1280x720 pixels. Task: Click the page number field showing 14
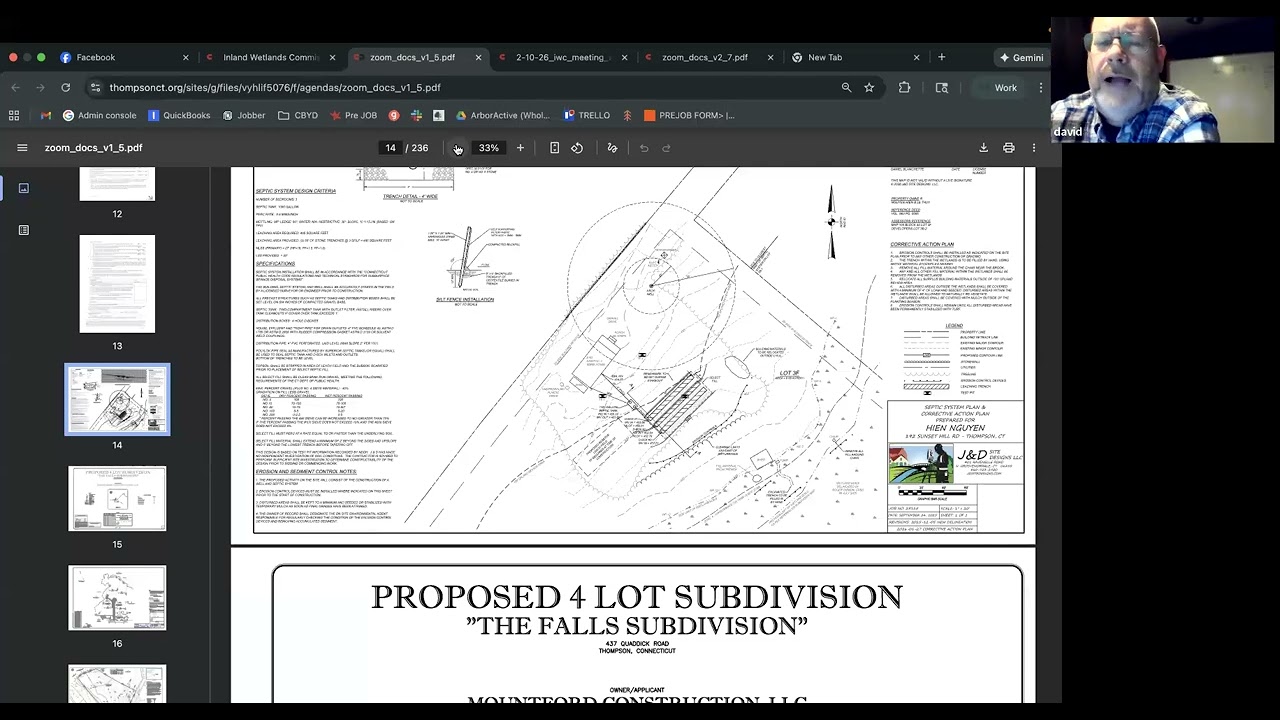click(x=391, y=148)
